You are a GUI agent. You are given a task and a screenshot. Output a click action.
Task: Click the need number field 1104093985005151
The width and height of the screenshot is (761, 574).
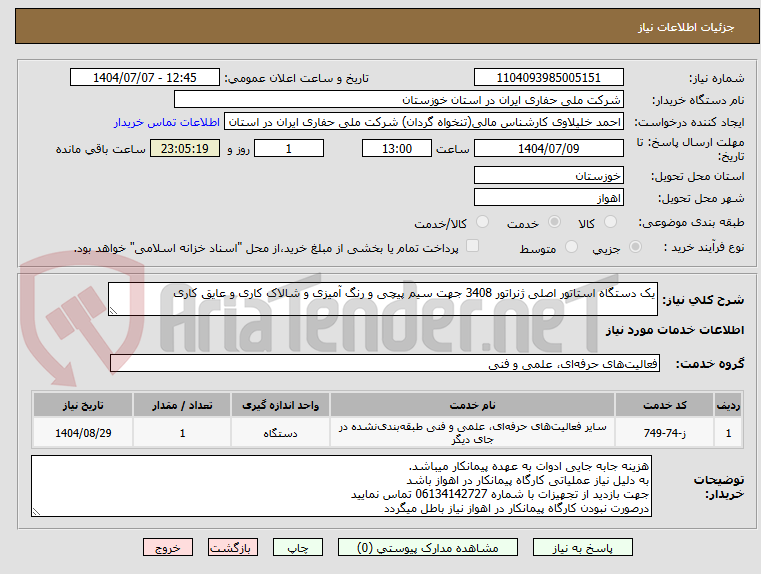(x=548, y=78)
